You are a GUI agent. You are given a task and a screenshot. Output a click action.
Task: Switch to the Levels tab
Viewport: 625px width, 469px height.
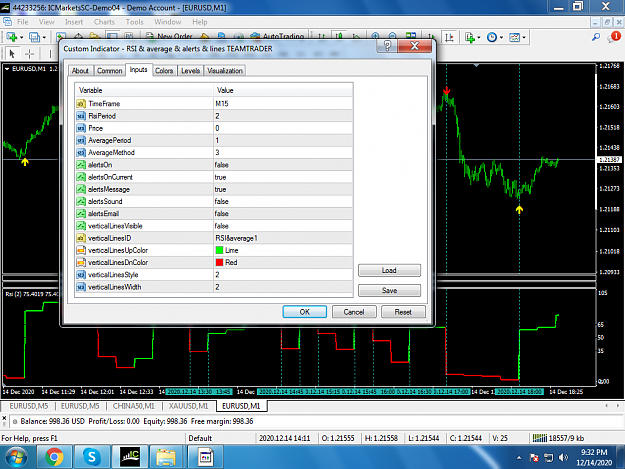pos(190,71)
